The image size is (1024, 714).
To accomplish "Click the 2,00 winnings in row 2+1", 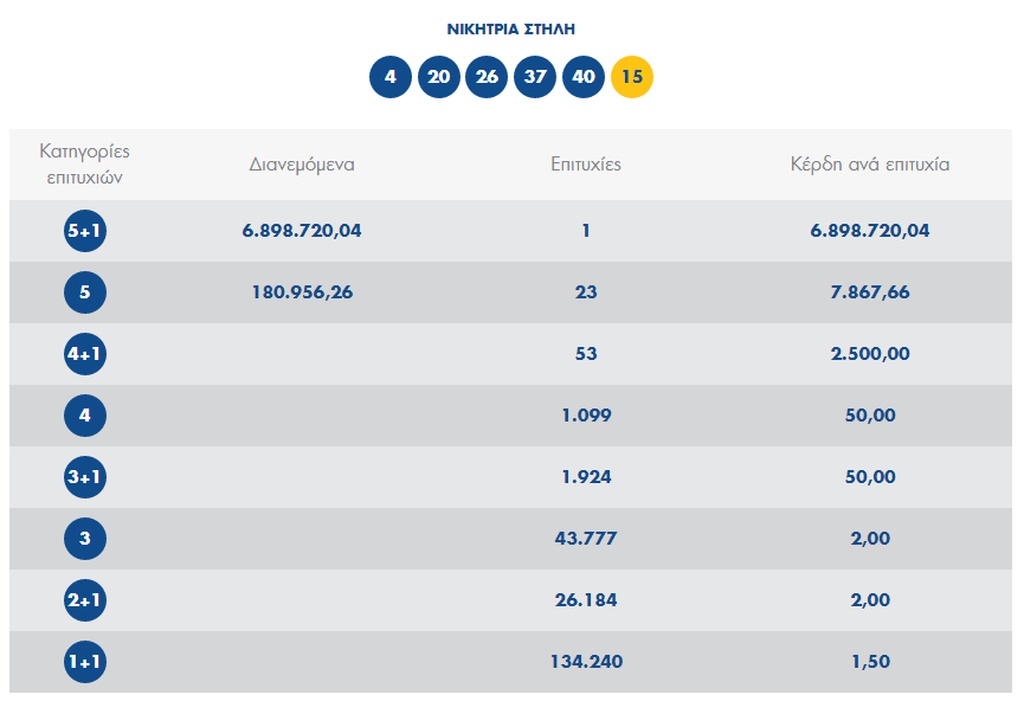I will tap(870, 600).
